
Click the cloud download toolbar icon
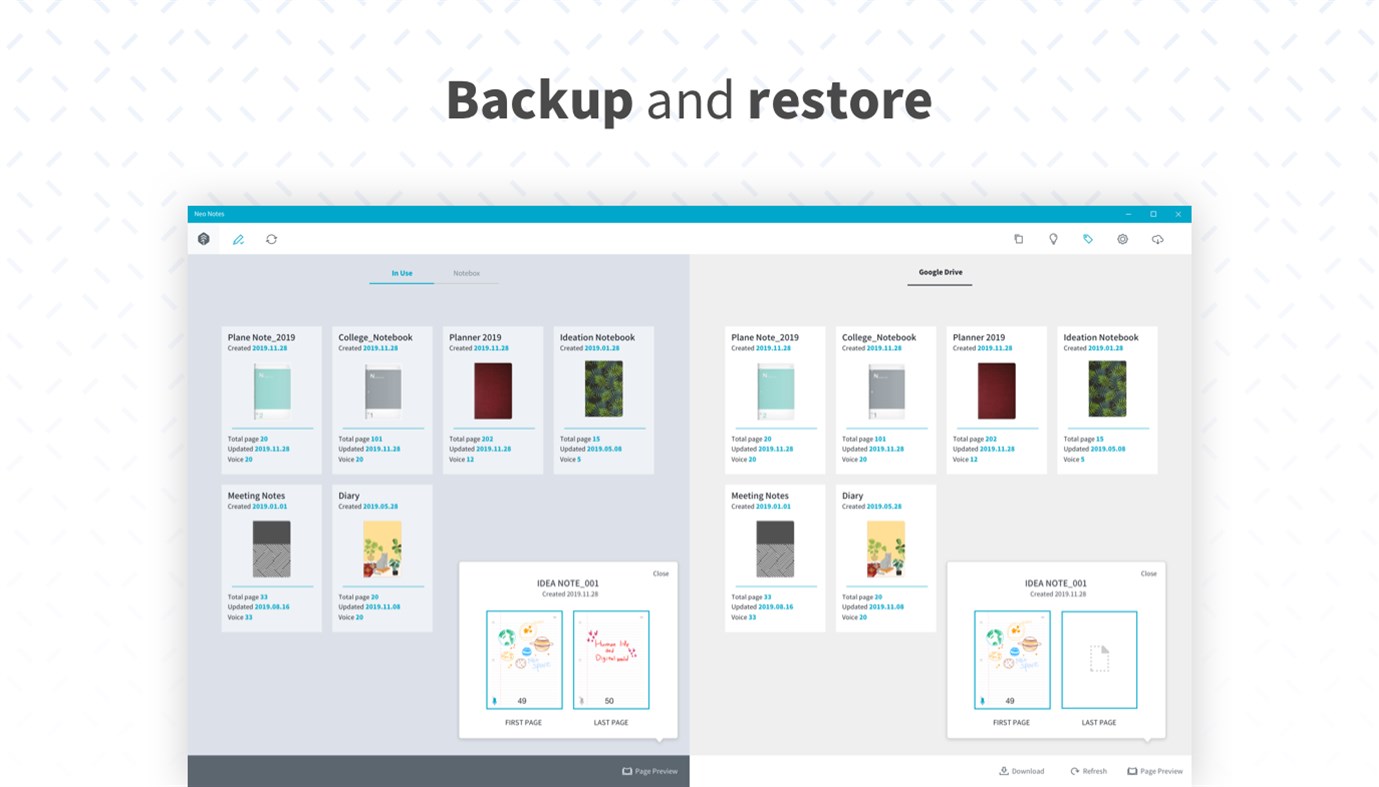tap(1156, 238)
